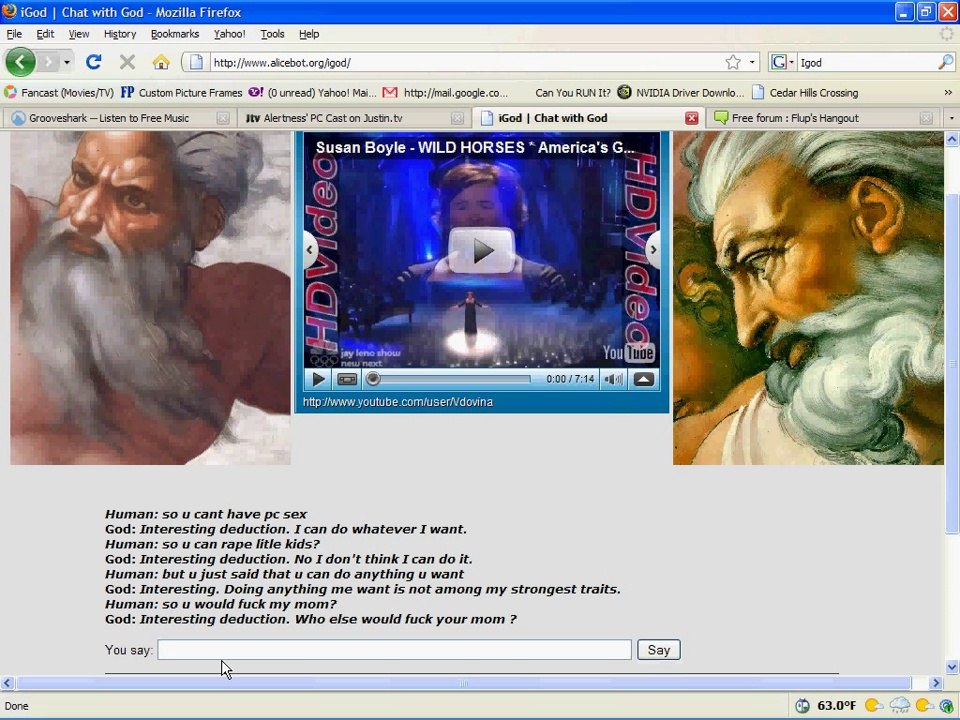The height and width of the screenshot is (720, 960).
Task: Click the horizontal scrollbar right arrow
Action: tap(936, 683)
